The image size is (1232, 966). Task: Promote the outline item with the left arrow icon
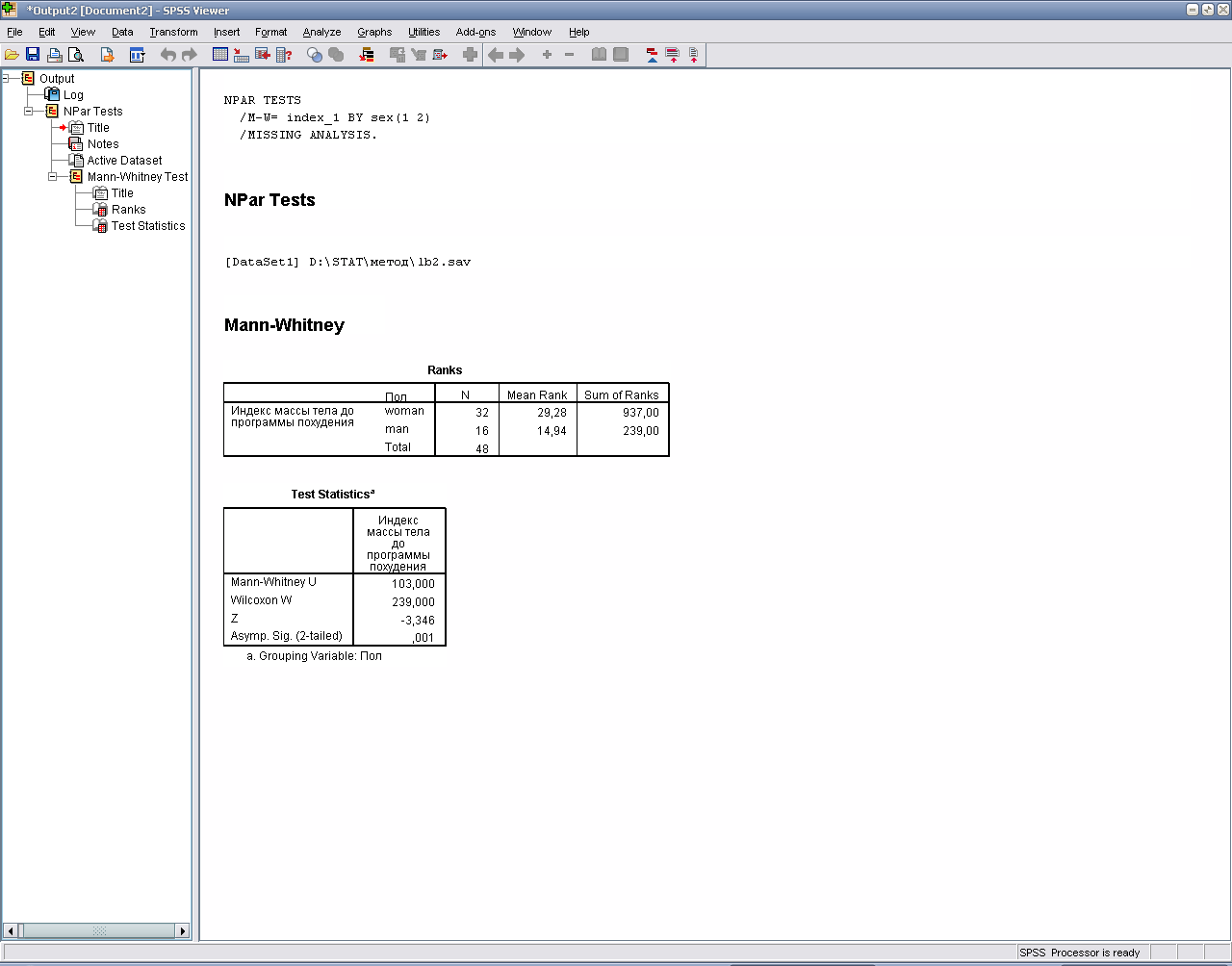tap(496, 55)
